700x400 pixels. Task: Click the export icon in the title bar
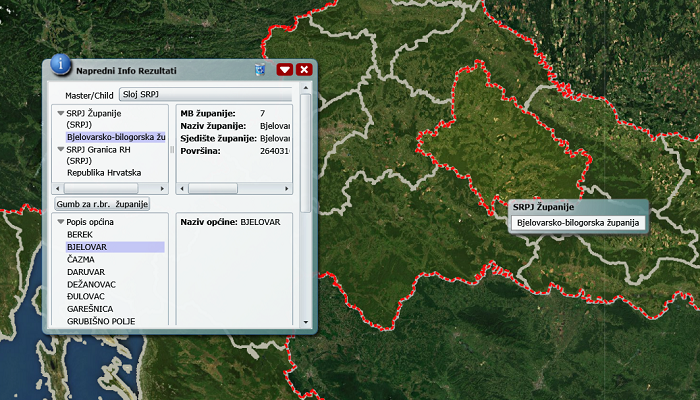(261, 70)
